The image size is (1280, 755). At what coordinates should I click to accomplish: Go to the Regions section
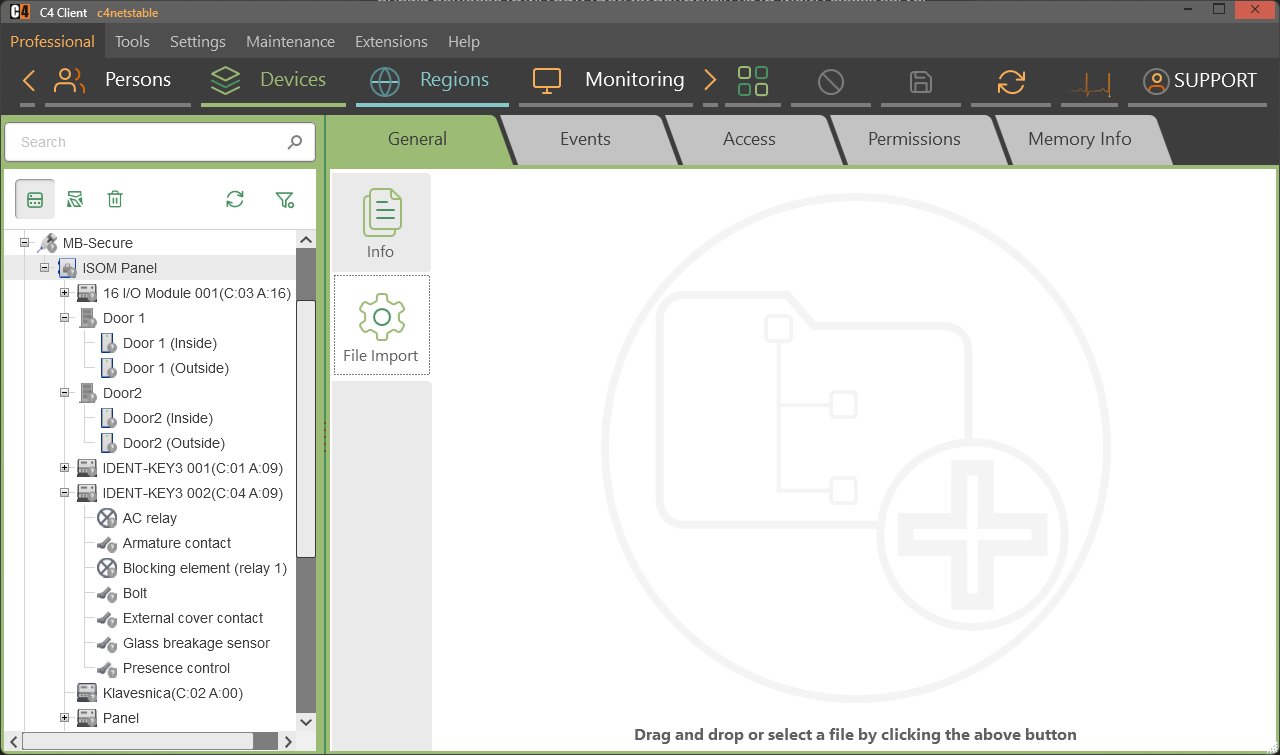point(432,80)
